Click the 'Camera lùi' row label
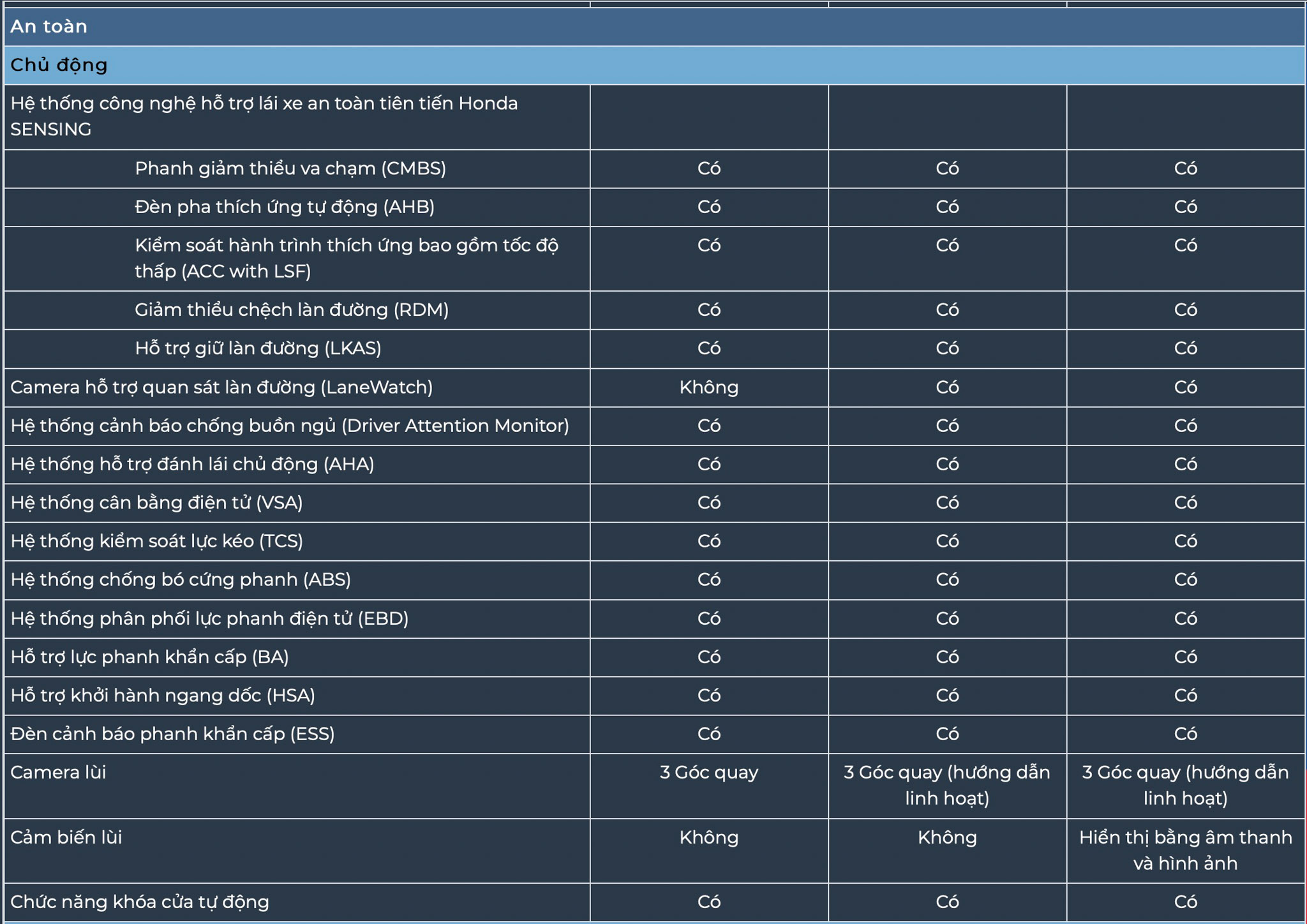Image resolution: width=1307 pixels, height=924 pixels. tap(58, 773)
